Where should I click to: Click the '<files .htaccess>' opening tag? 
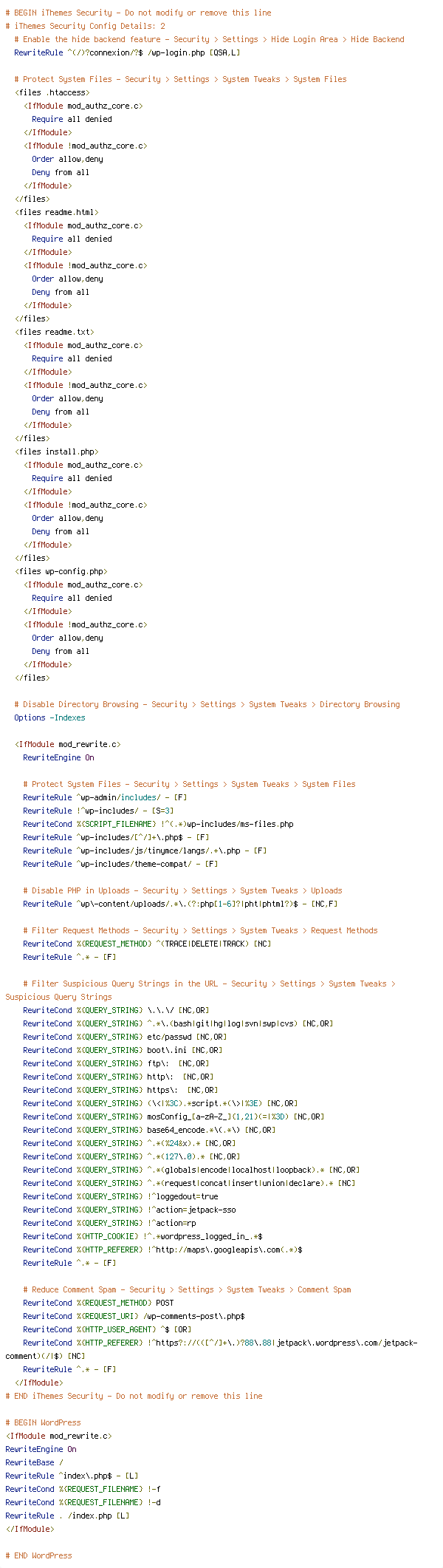coord(52,92)
